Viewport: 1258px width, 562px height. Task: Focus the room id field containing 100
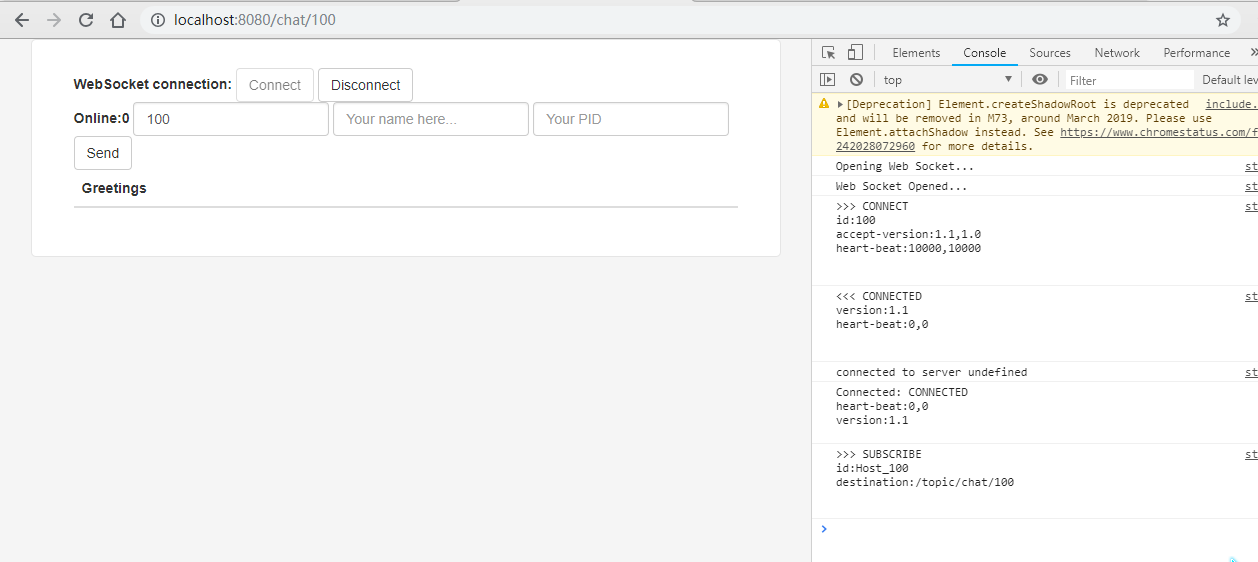click(231, 119)
